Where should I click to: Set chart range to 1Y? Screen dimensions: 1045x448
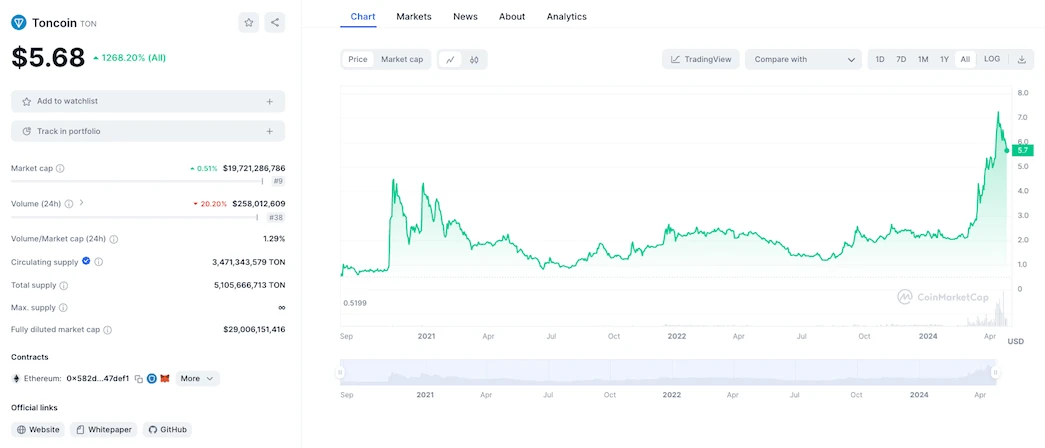tap(944, 59)
